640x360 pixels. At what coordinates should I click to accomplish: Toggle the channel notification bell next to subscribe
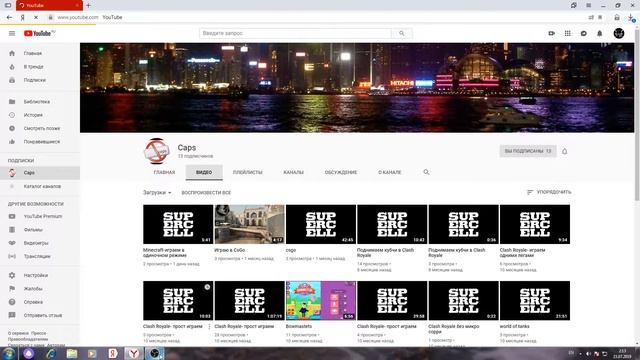coord(564,151)
